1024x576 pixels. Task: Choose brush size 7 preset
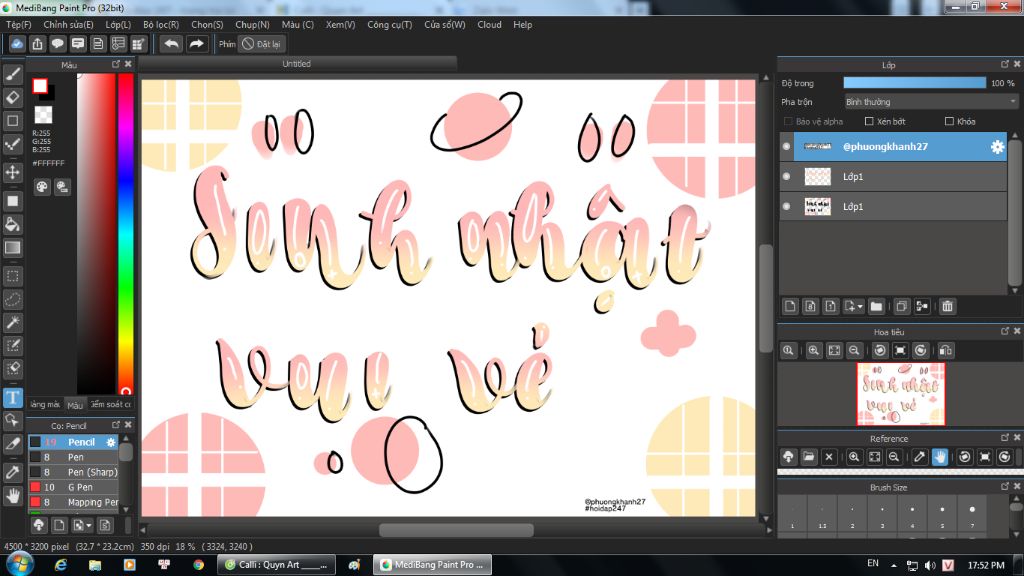(x=972, y=516)
